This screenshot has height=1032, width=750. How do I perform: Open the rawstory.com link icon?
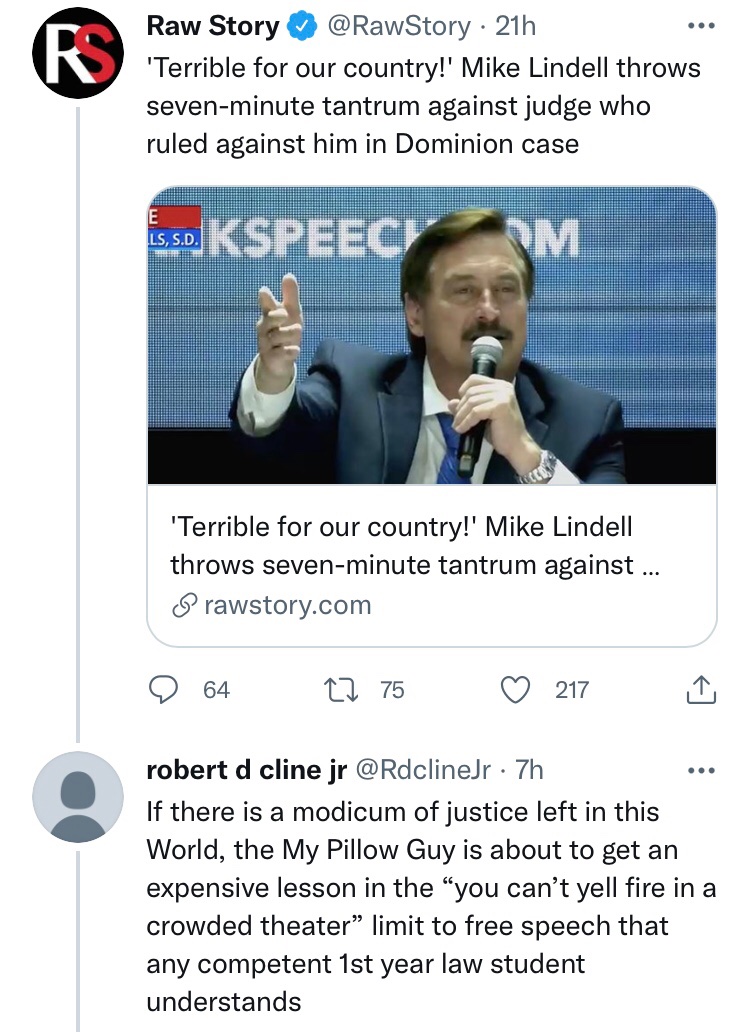[185, 606]
